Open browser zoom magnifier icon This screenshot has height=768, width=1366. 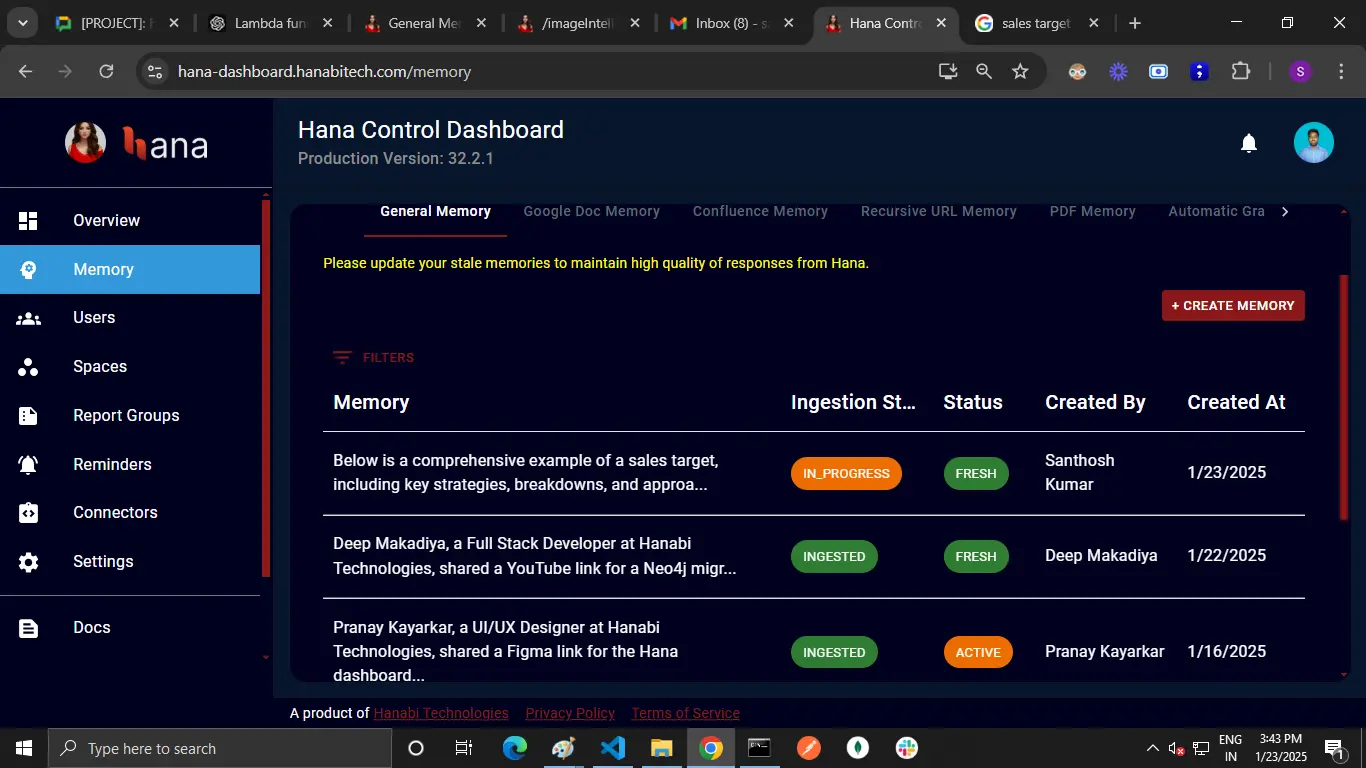984,71
